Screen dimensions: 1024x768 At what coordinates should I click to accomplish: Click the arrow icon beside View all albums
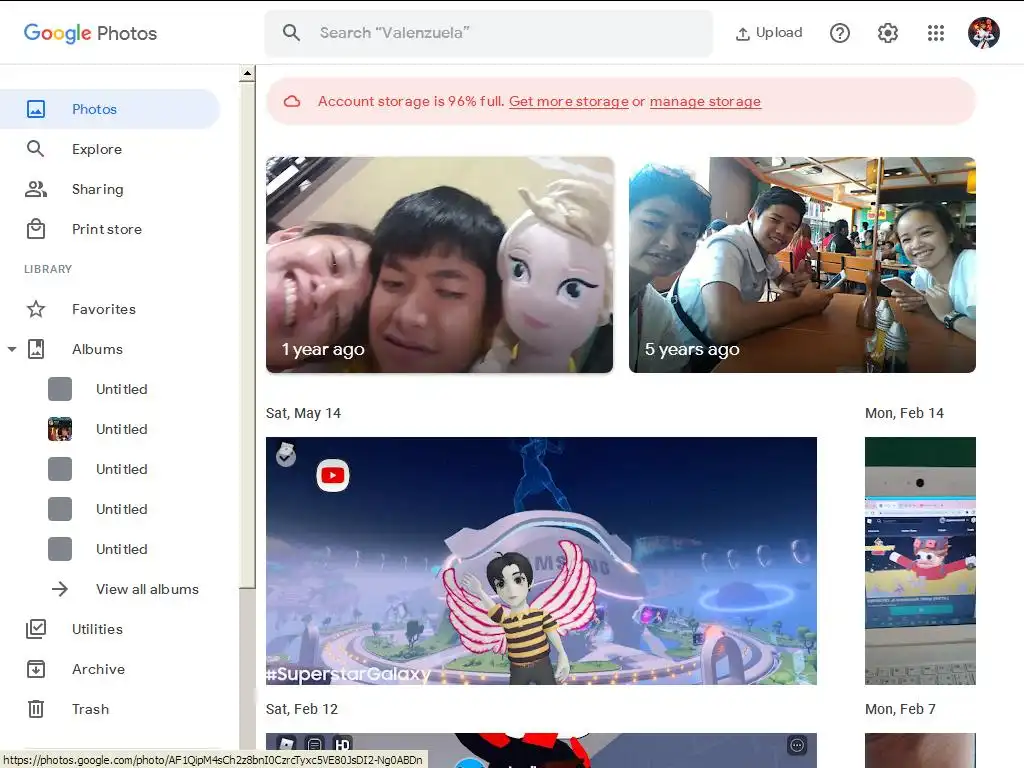pos(60,589)
